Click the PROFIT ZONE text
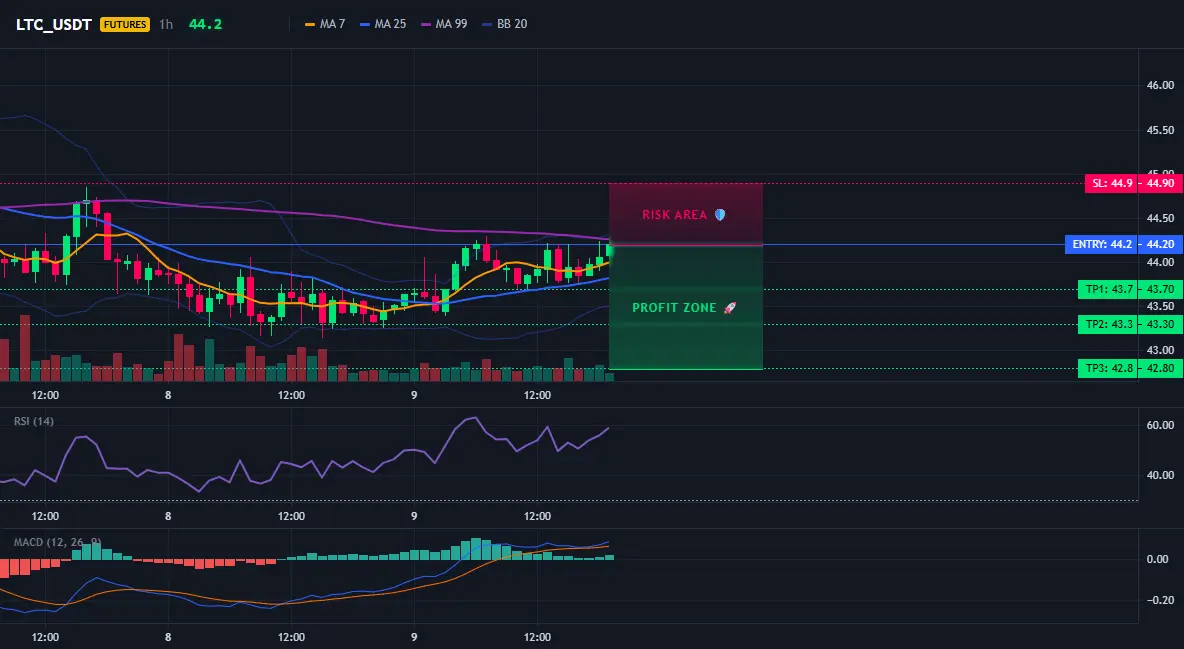Screen dimensions: 1184x649 click(674, 308)
